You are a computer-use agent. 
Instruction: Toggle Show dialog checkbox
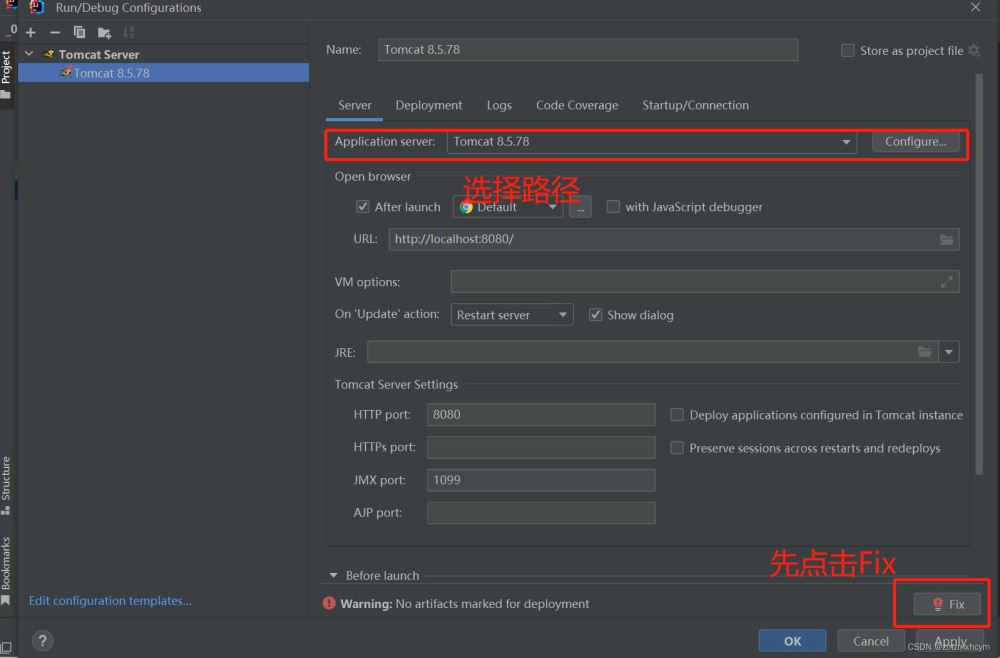click(x=595, y=314)
